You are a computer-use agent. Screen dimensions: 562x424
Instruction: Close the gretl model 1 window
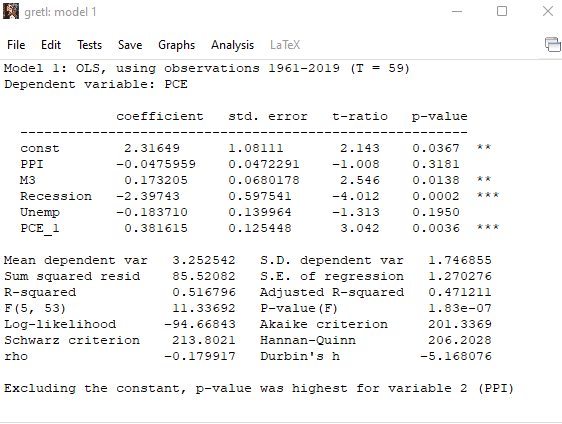pyautogui.click(x=548, y=11)
